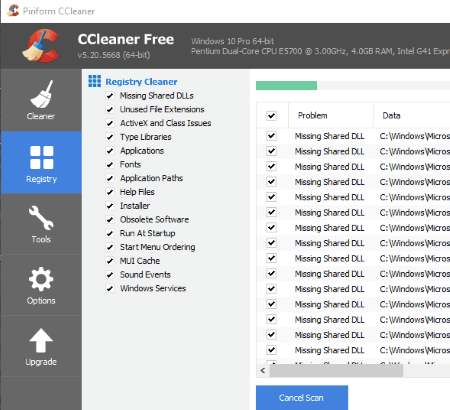Viewport: 450px width, 410px height.
Task: Open the Tools wrench icon
Action: [x=41, y=217]
